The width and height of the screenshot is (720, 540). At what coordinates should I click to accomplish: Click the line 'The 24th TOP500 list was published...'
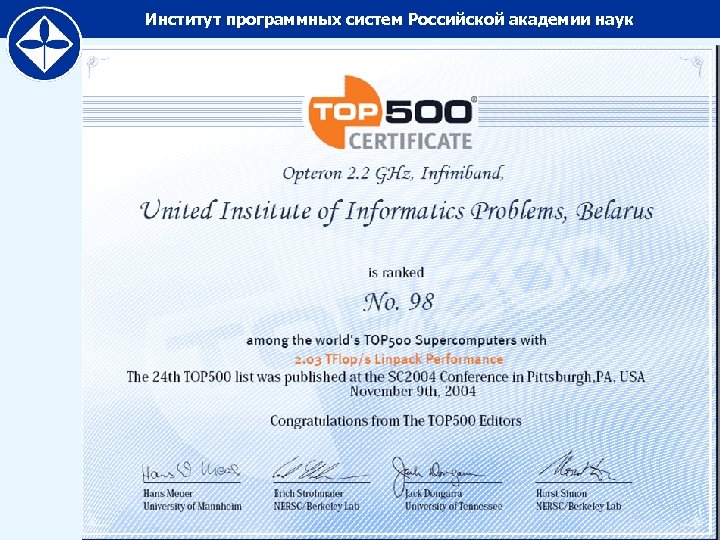pos(386,377)
